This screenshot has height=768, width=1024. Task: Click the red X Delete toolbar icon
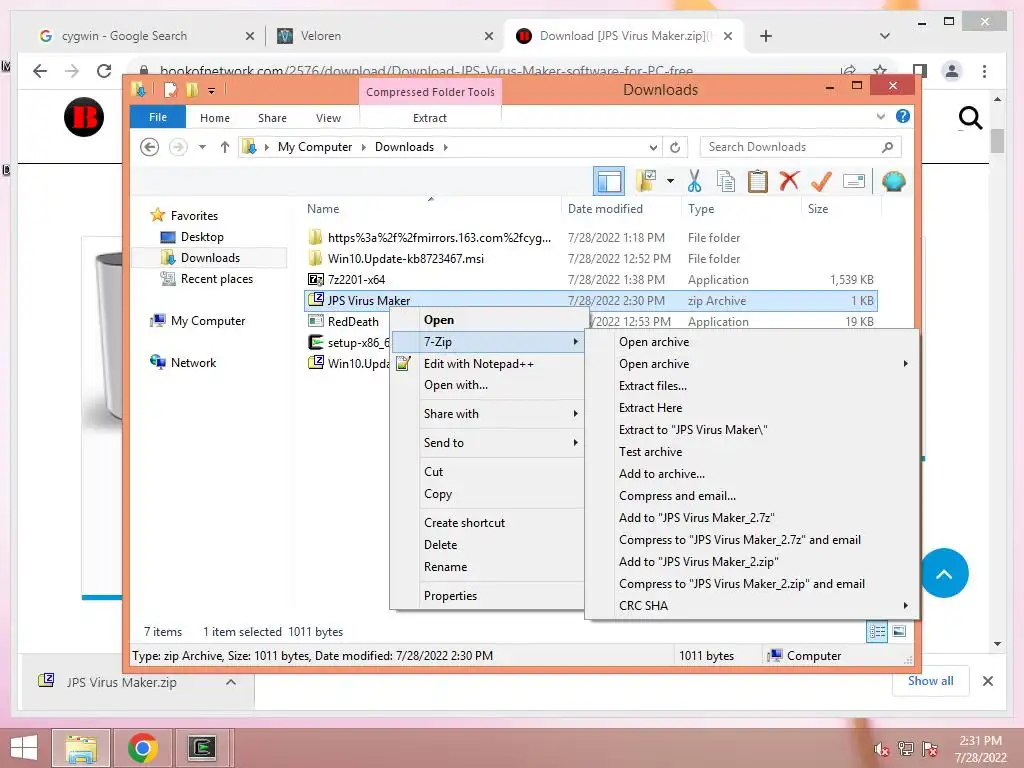[789, 180]
